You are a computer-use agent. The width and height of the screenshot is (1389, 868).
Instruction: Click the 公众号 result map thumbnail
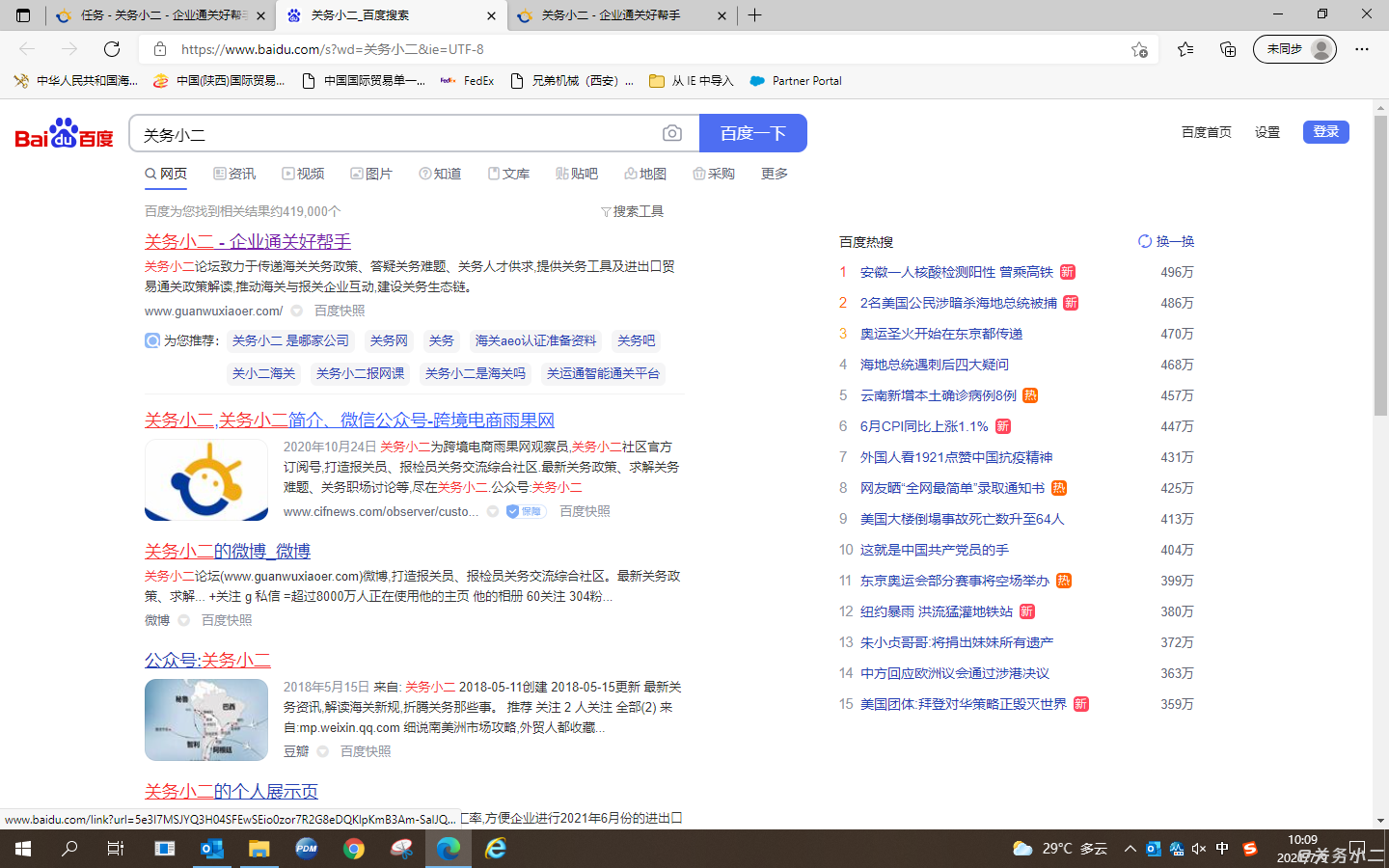coord(206,719)
